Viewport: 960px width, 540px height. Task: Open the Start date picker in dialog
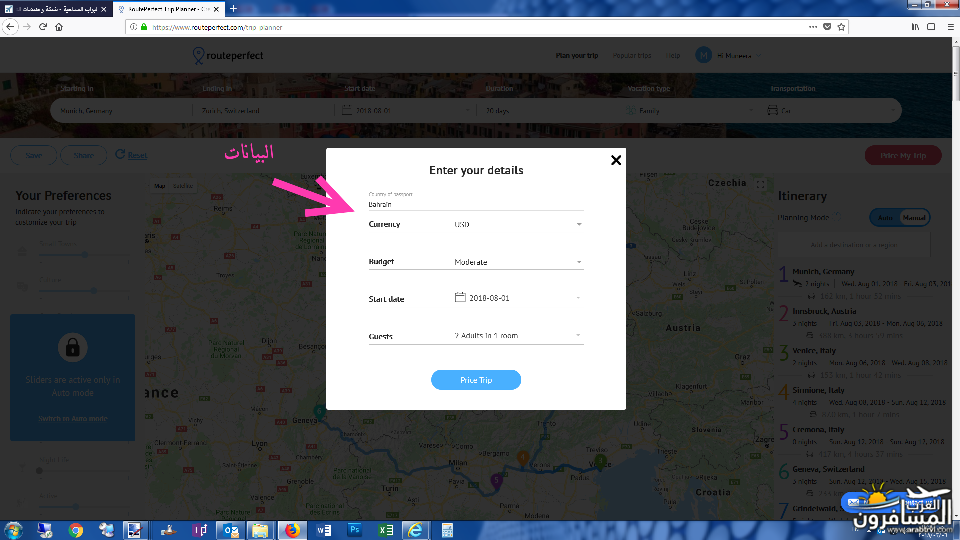point(518,298)
